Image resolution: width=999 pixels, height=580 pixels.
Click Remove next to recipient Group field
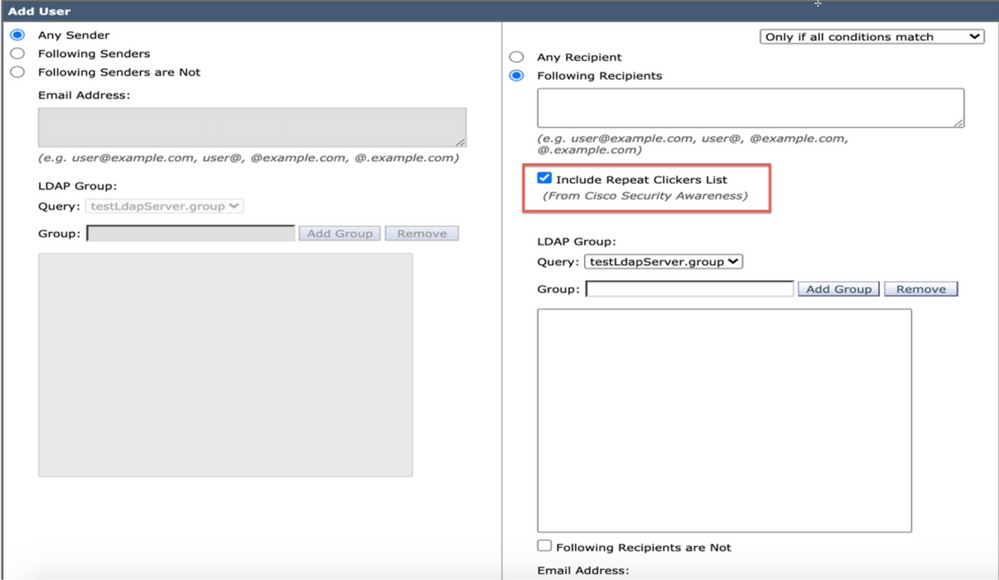[x=920, y=288]
